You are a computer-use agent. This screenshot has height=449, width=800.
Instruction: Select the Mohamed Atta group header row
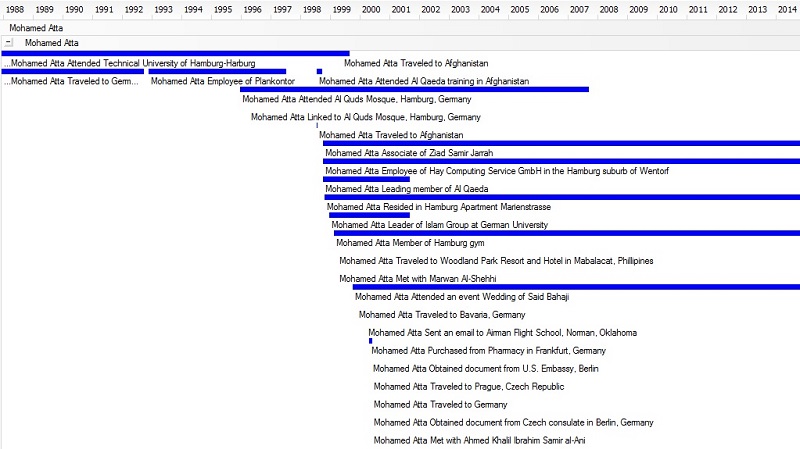pyautogui.click(x=400, y=43)
